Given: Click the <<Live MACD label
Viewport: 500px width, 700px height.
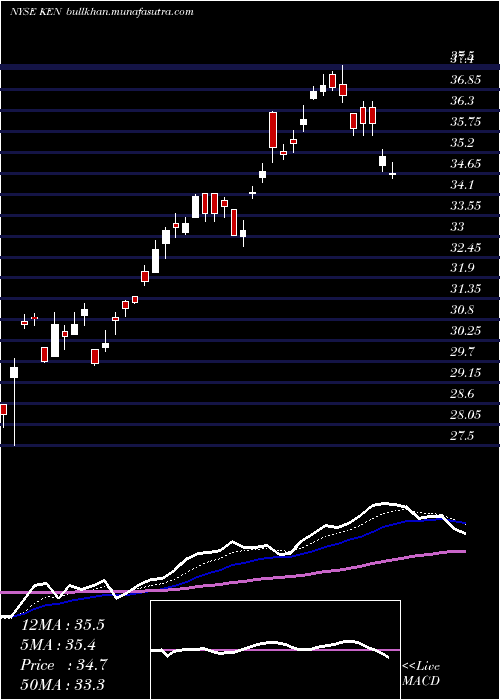Looking at the screenshot, I should pyautogui.click(x=421, y=673).
